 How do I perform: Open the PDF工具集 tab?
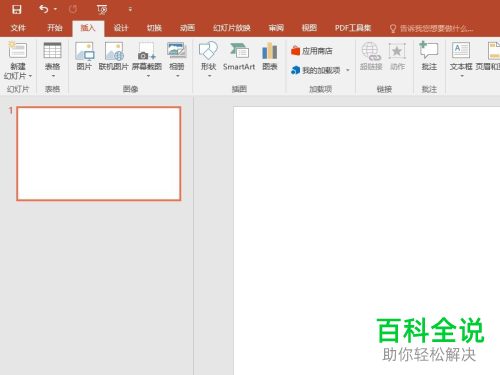[x=353, y=28]
